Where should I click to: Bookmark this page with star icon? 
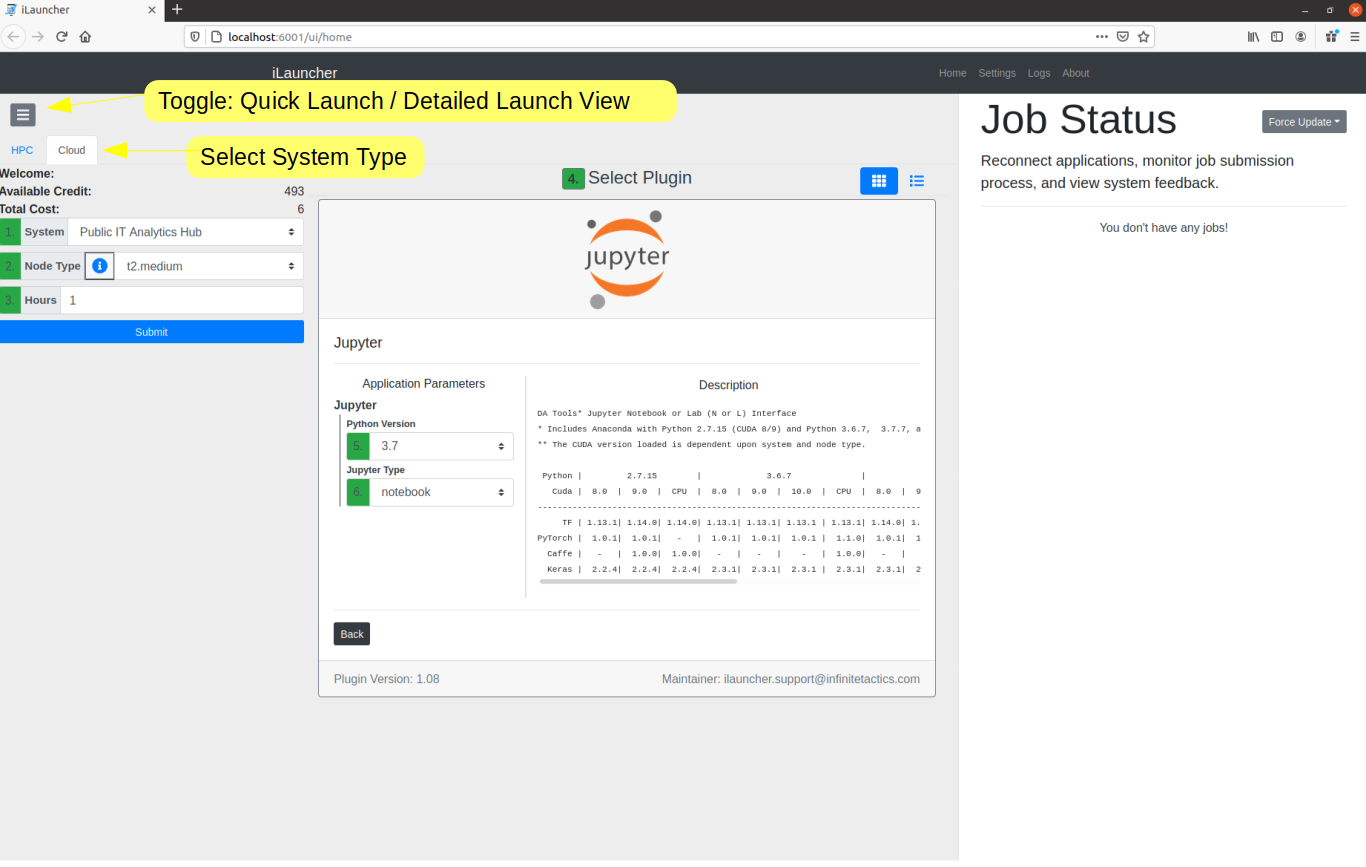[x=1144, y=36]
